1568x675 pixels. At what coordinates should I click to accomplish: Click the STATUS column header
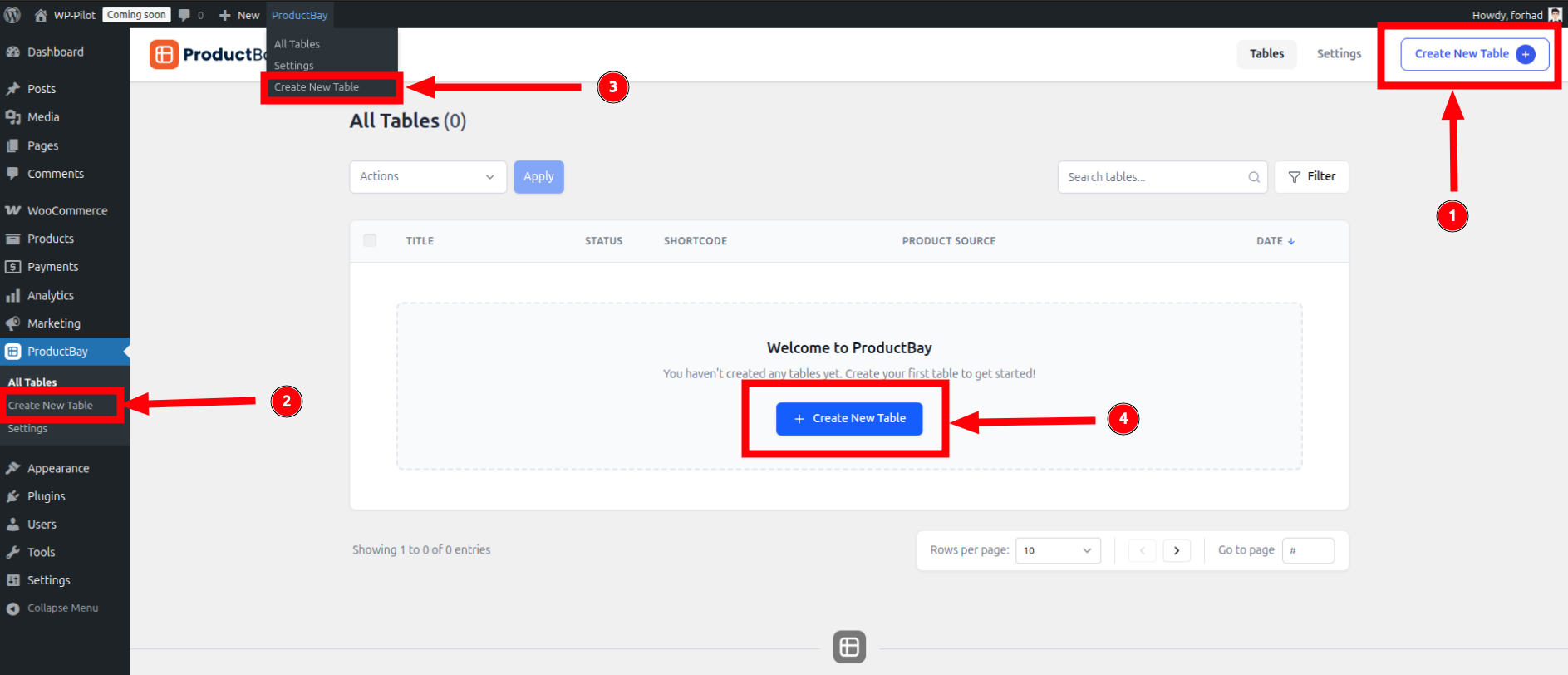[x=603, y=241]
